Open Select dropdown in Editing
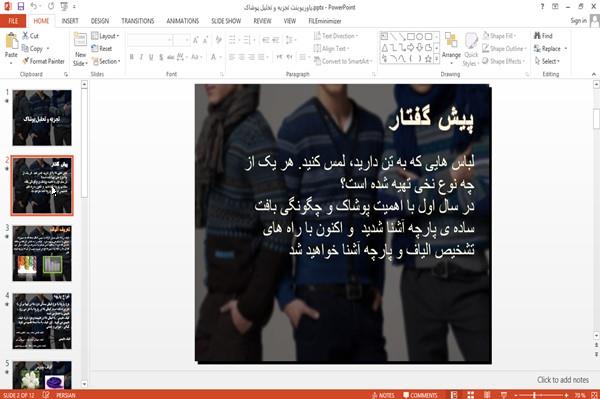Image resolution: width=600 pixels, height=399 pixels. click(547, 61)
